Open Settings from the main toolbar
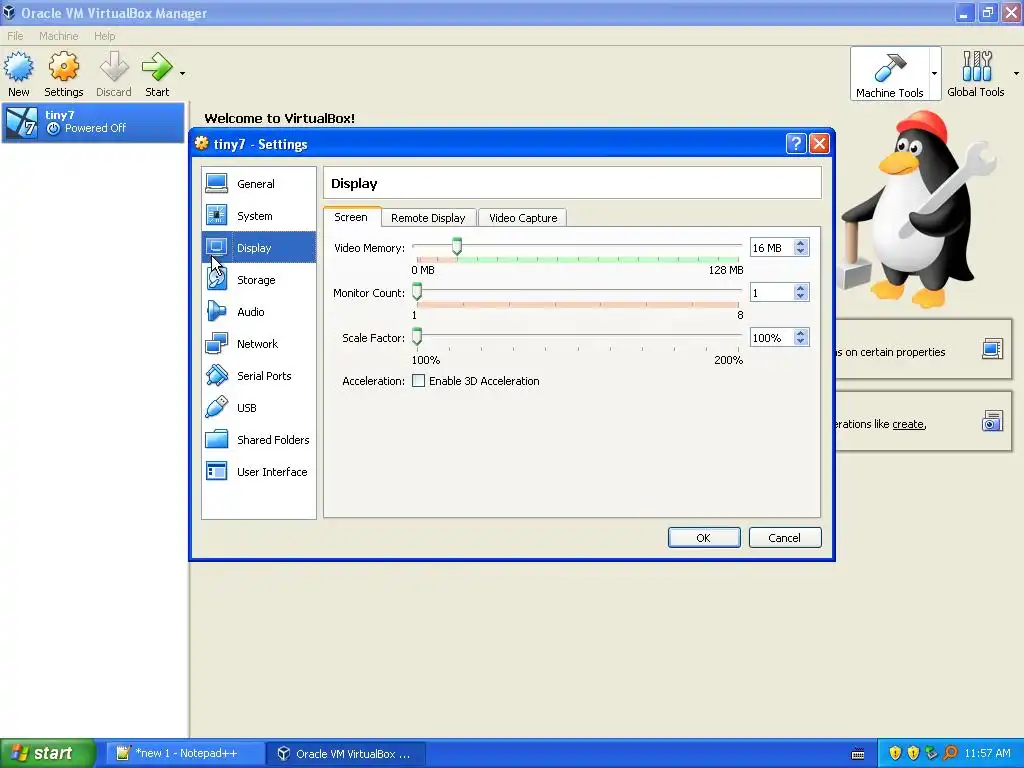 point(63,74)
